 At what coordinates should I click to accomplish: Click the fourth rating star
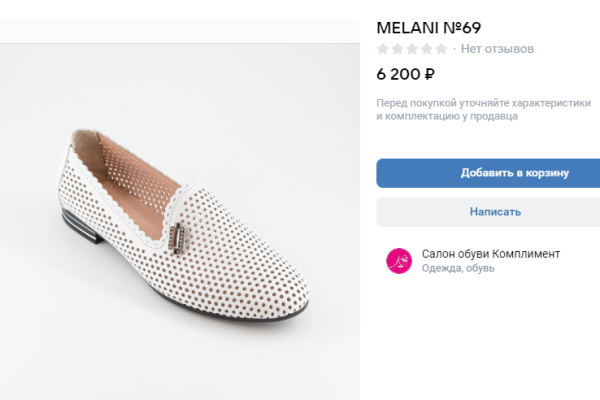coord(425,49)
